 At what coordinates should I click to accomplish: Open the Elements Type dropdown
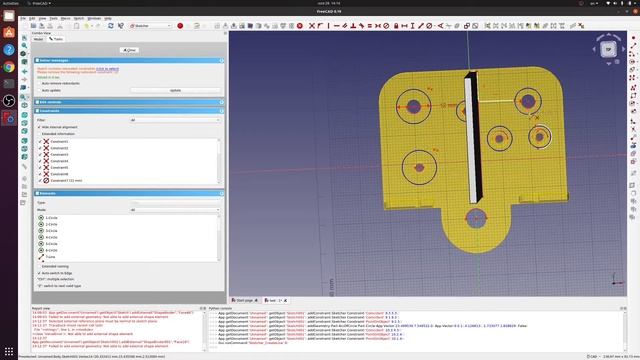tap(175, 202)
